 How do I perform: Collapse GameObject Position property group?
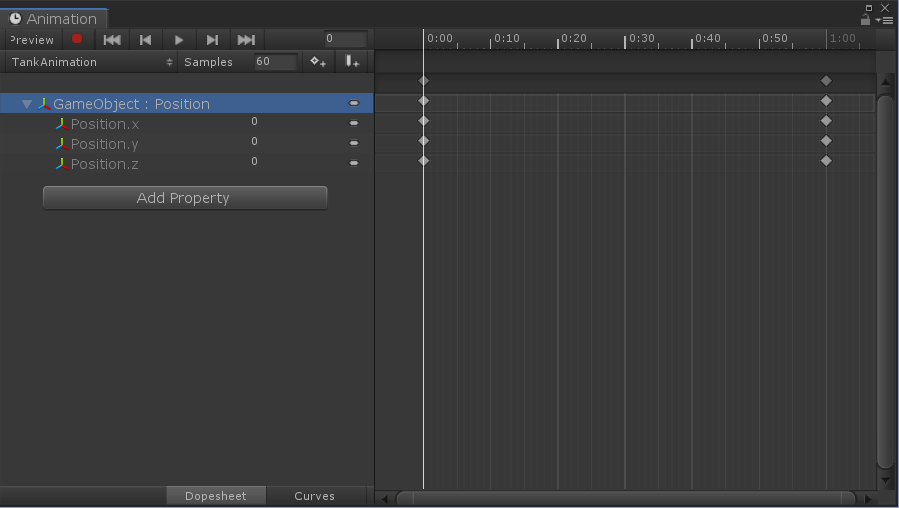point(26,104)
